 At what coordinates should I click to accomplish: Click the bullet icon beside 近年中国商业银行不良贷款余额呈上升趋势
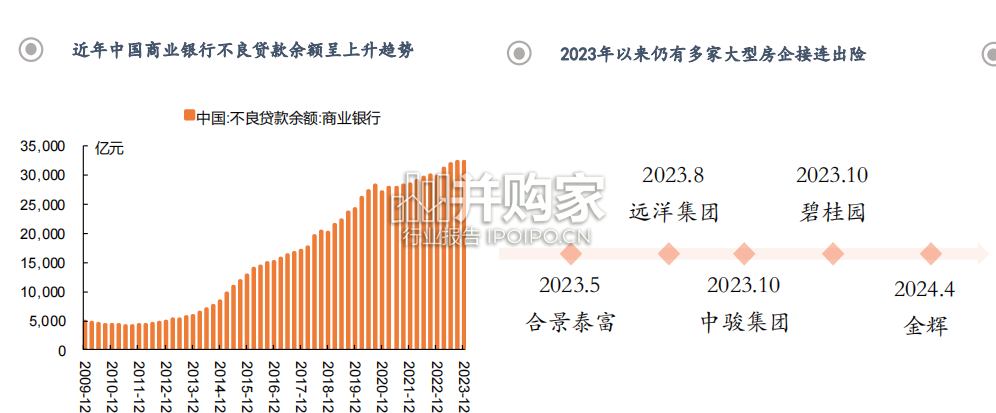31,49
